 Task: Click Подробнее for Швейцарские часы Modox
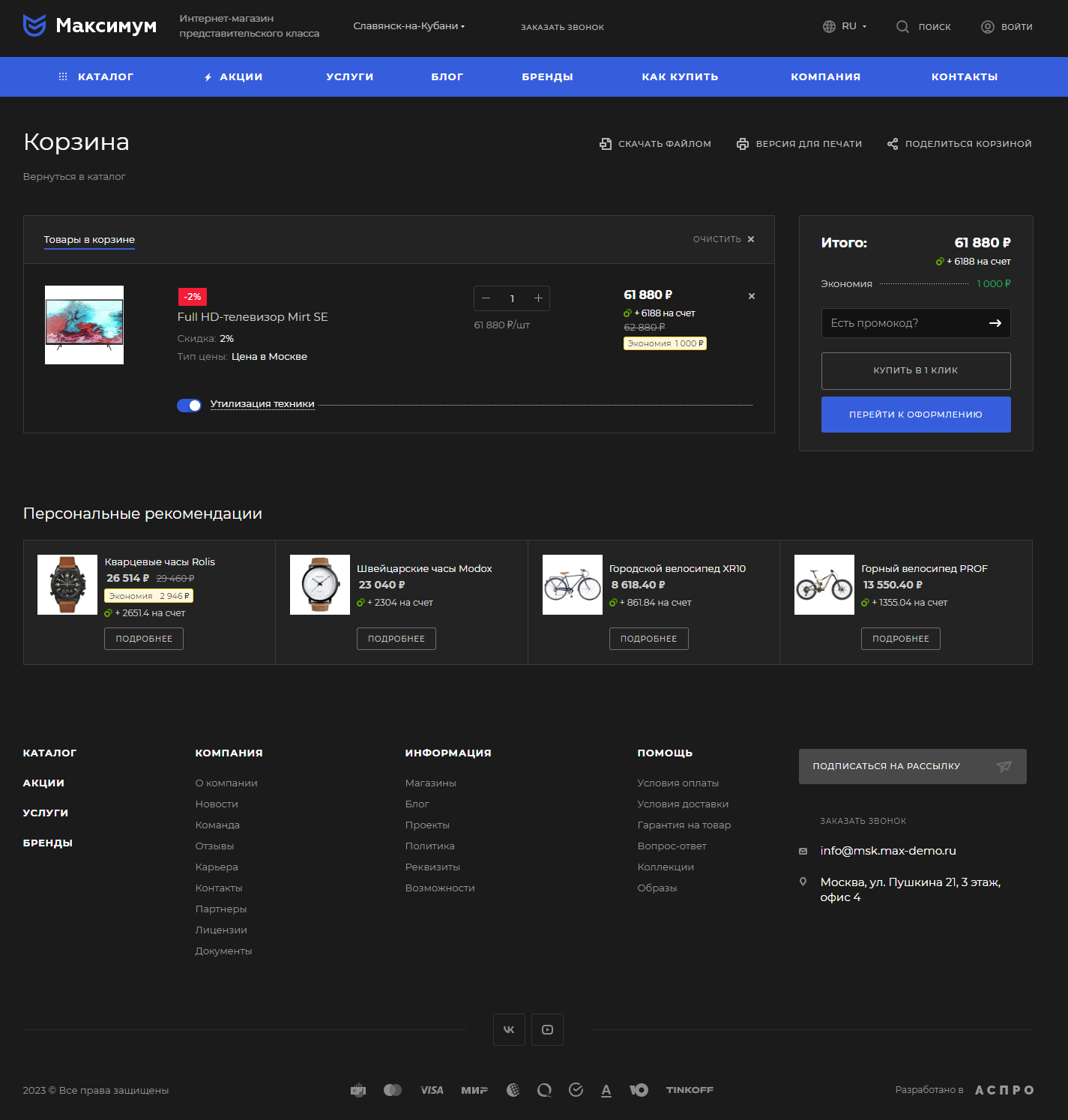396,639
